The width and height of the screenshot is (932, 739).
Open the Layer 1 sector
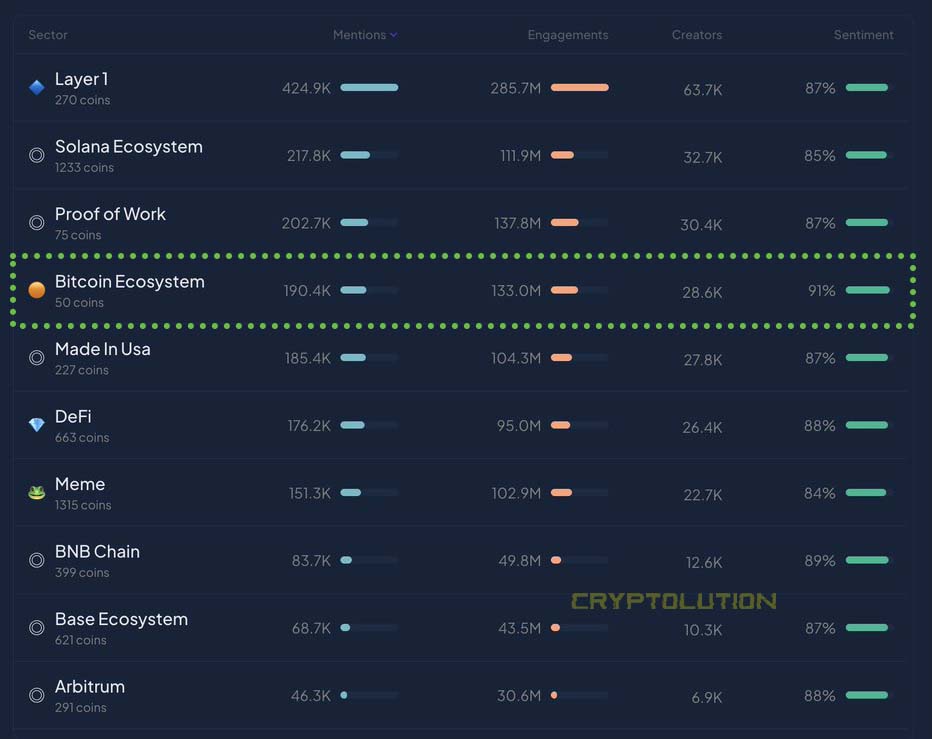[81, 79]
